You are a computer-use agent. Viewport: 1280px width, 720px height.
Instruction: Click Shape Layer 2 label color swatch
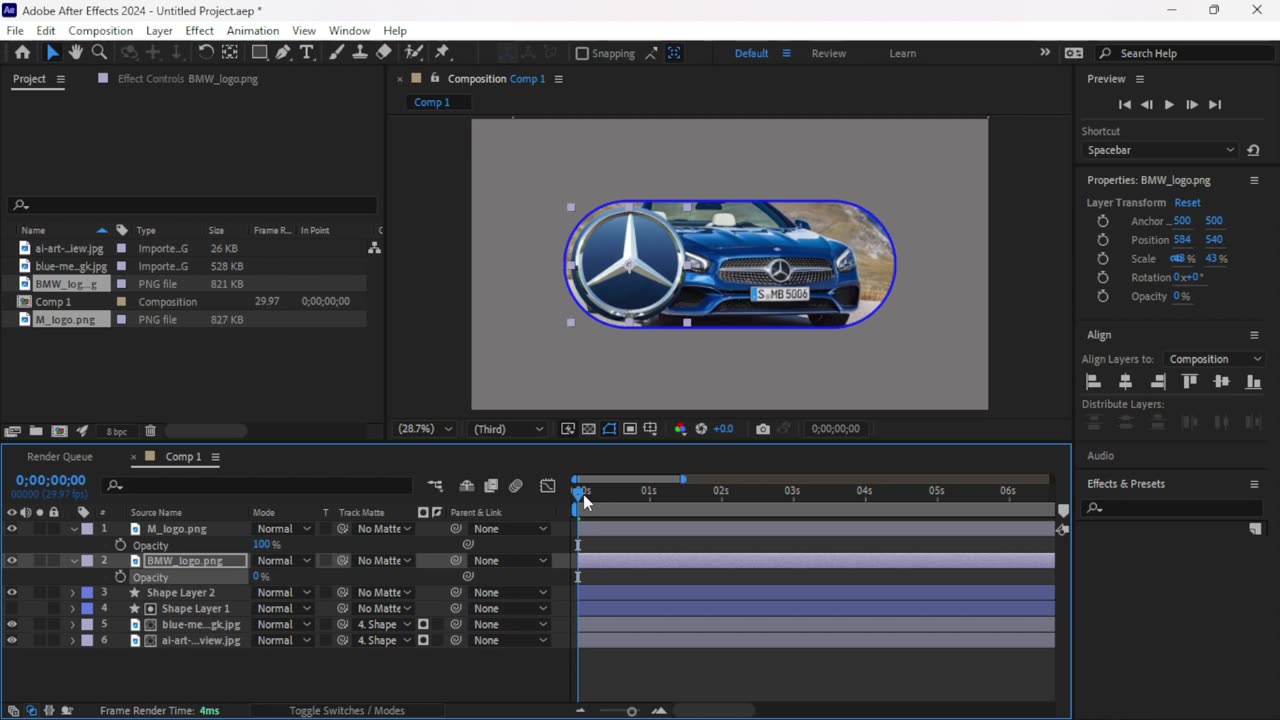(87, 593)
